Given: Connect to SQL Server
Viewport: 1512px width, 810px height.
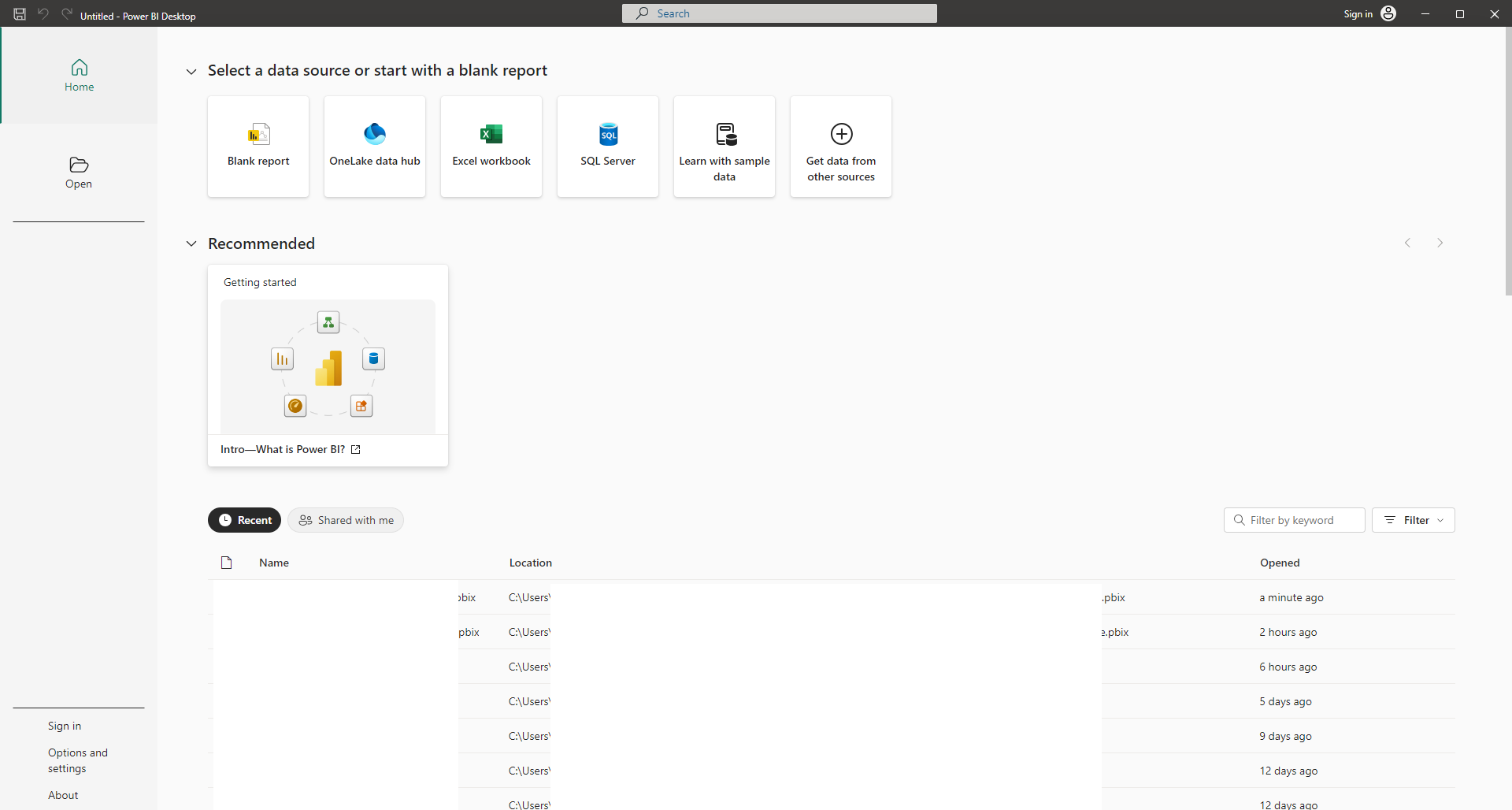Looking at the screenshot, I should coord(607,146).
